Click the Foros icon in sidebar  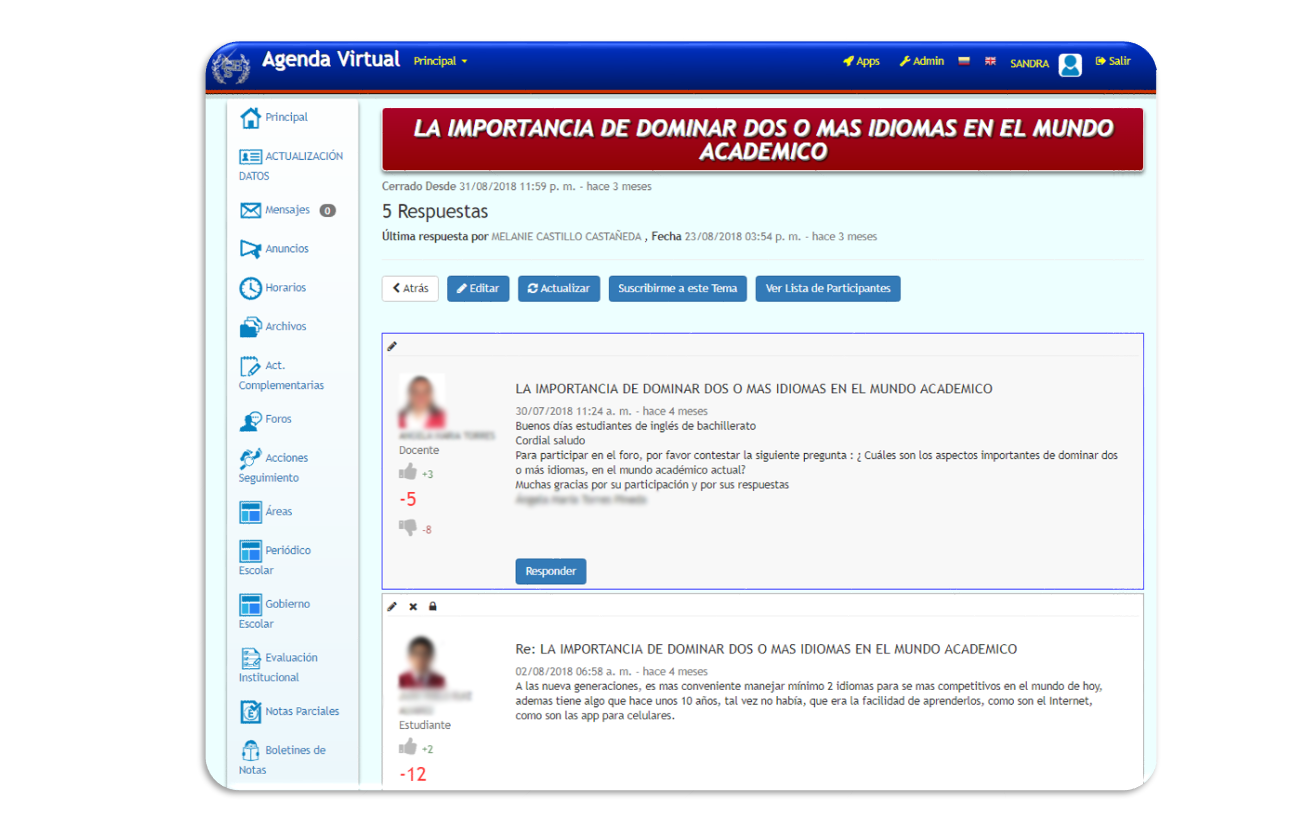tap(250, 421)
